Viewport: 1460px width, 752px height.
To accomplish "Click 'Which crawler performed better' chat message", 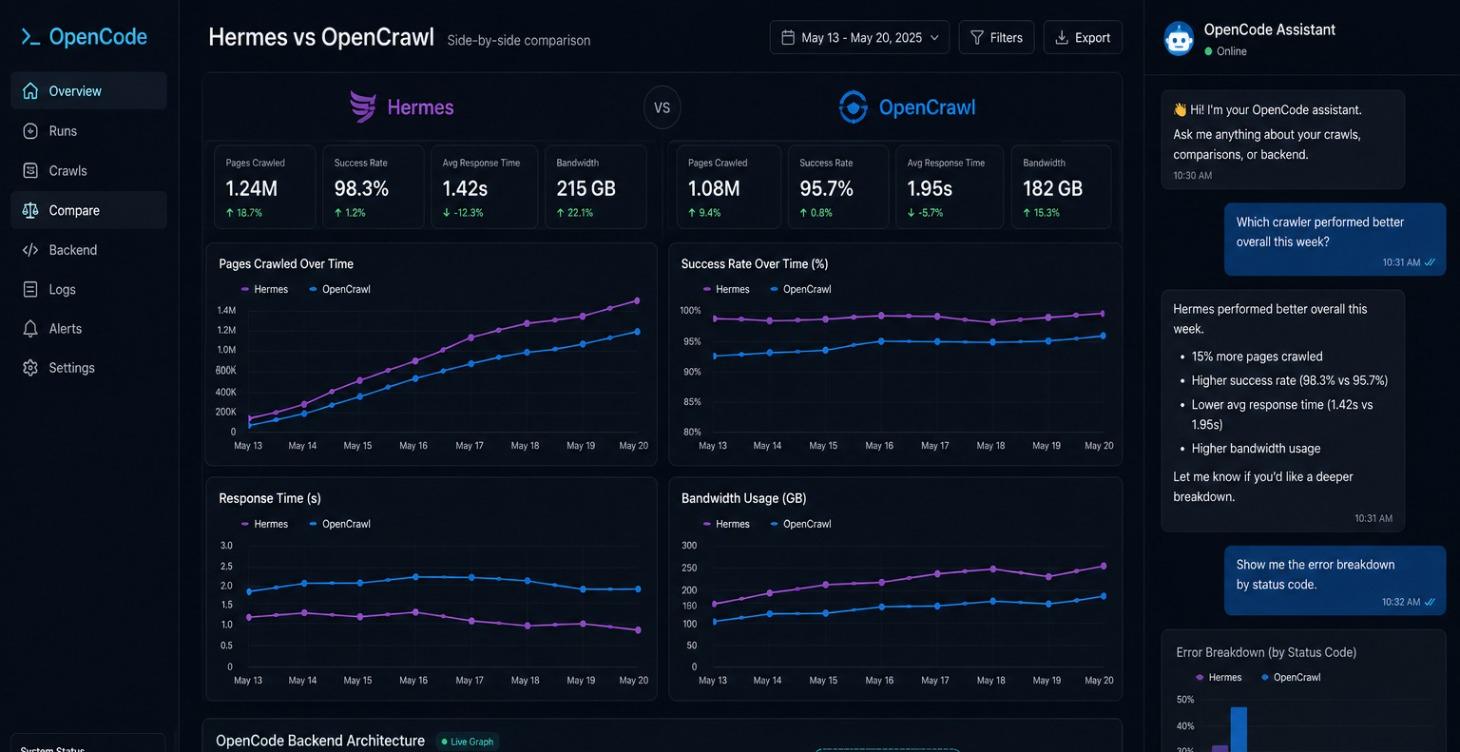I will [1335, 240].
